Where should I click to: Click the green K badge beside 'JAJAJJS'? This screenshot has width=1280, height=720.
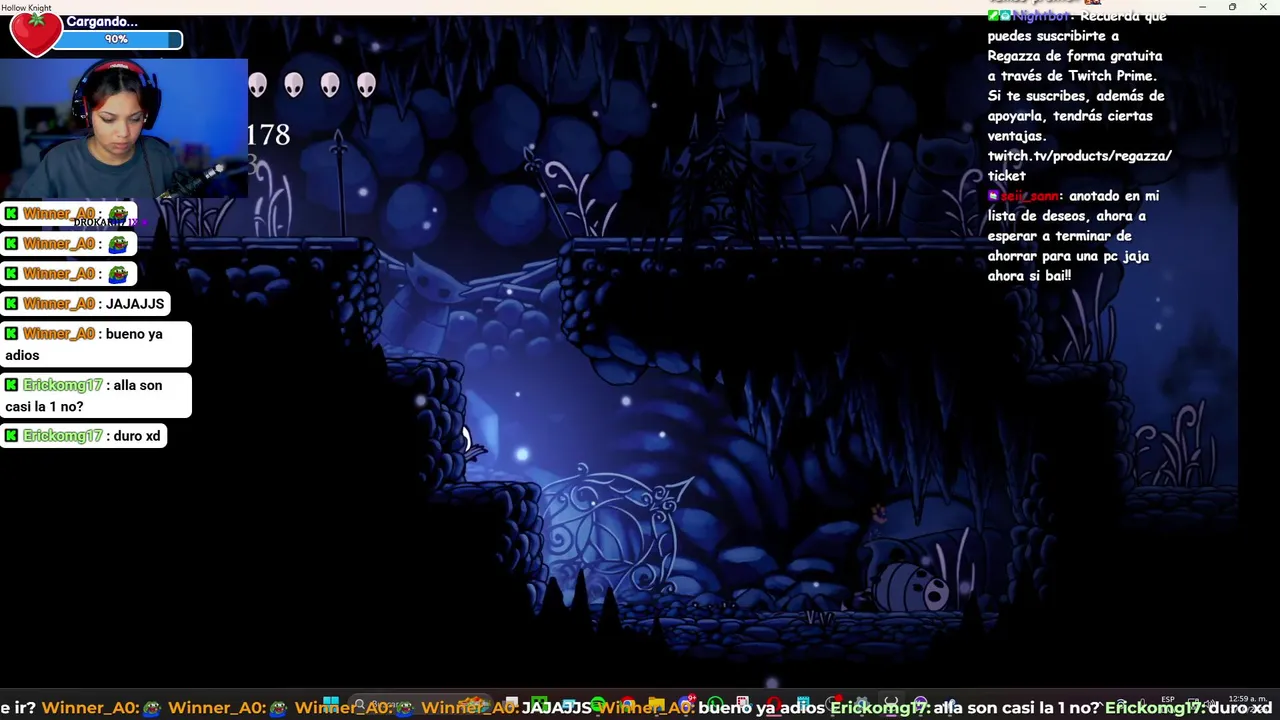click(11, 303)
